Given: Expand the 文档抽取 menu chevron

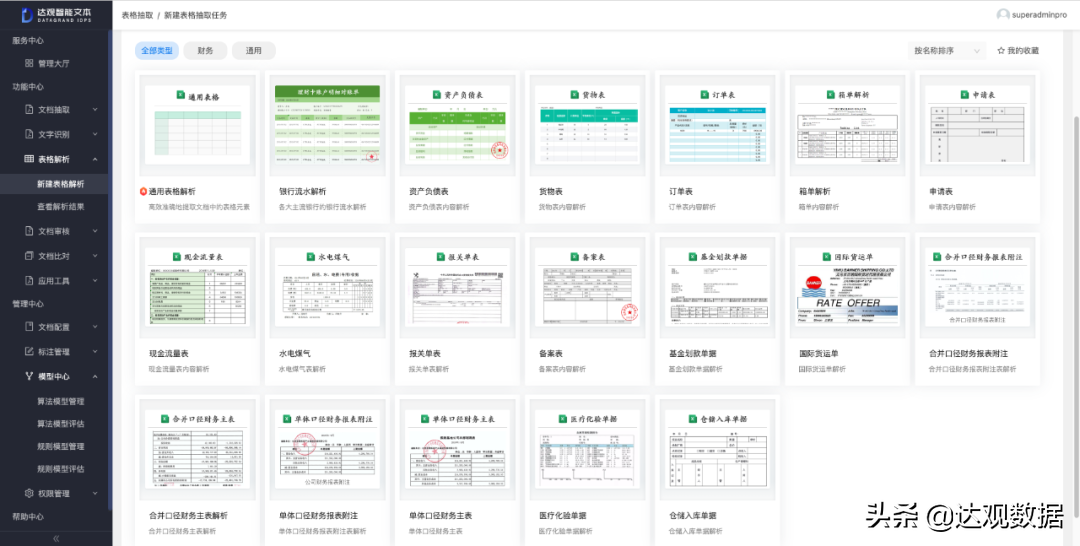Looking at the screenshot, I should pyautogui.click(x=95, y=109).
